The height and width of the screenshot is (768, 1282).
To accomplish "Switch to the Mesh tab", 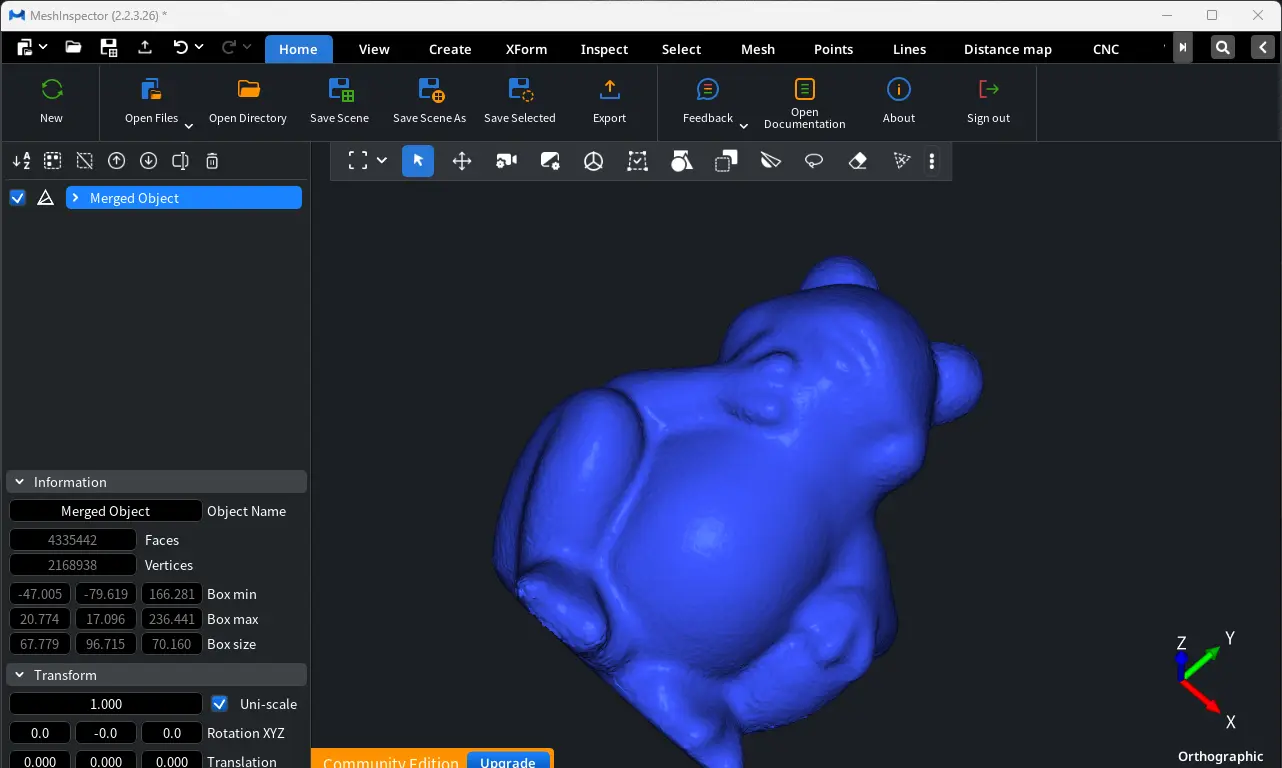I will click(x=758, y=49).
